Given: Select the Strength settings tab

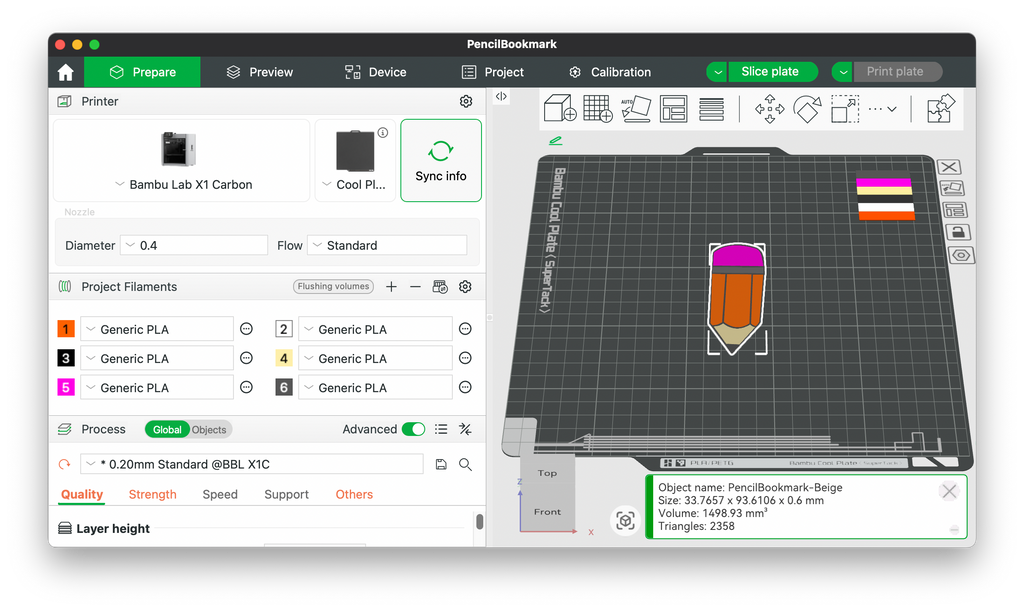Looking at the screenshot, I should (x=153, y=494).
